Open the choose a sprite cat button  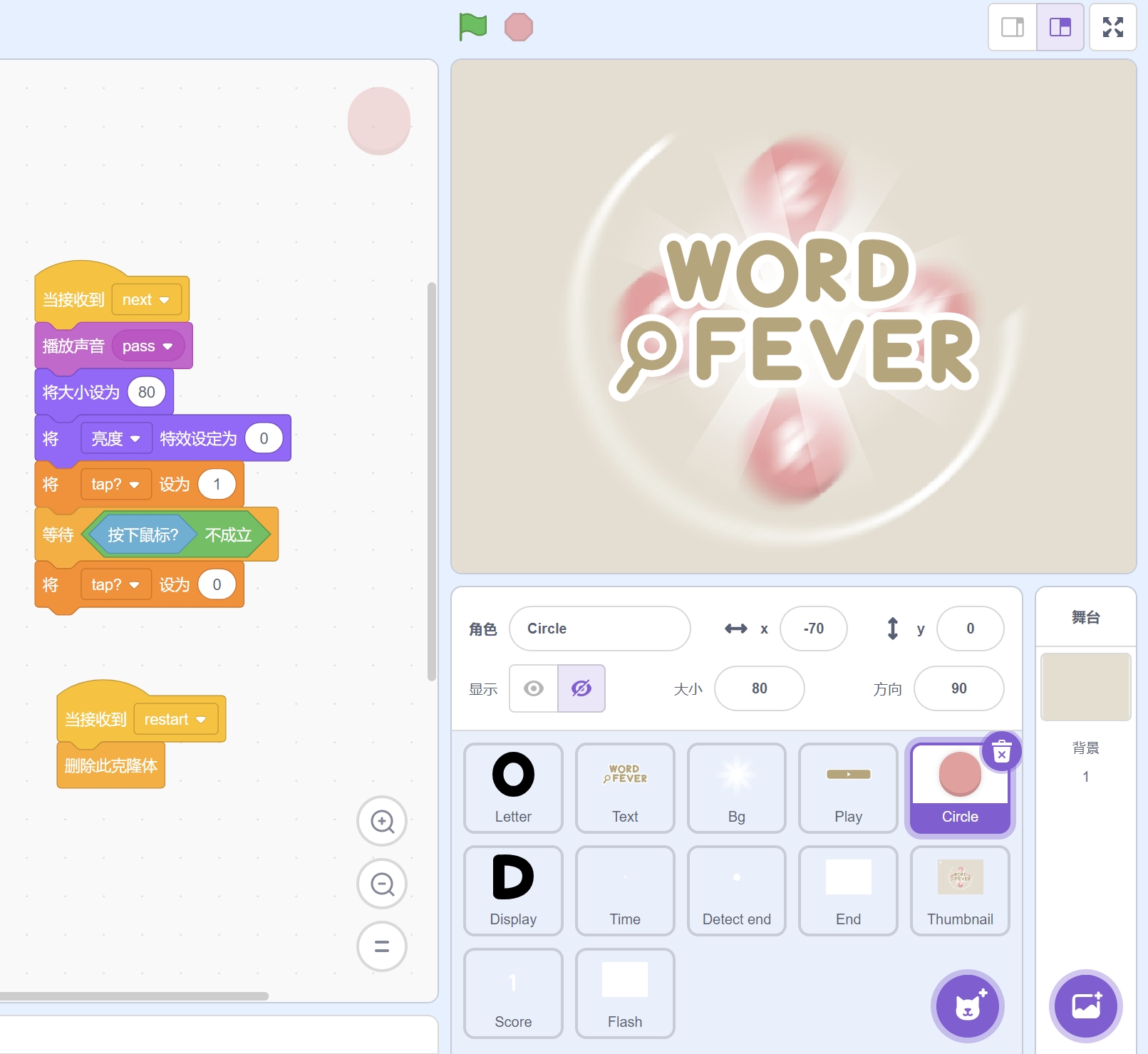(x=967, y=1006)
